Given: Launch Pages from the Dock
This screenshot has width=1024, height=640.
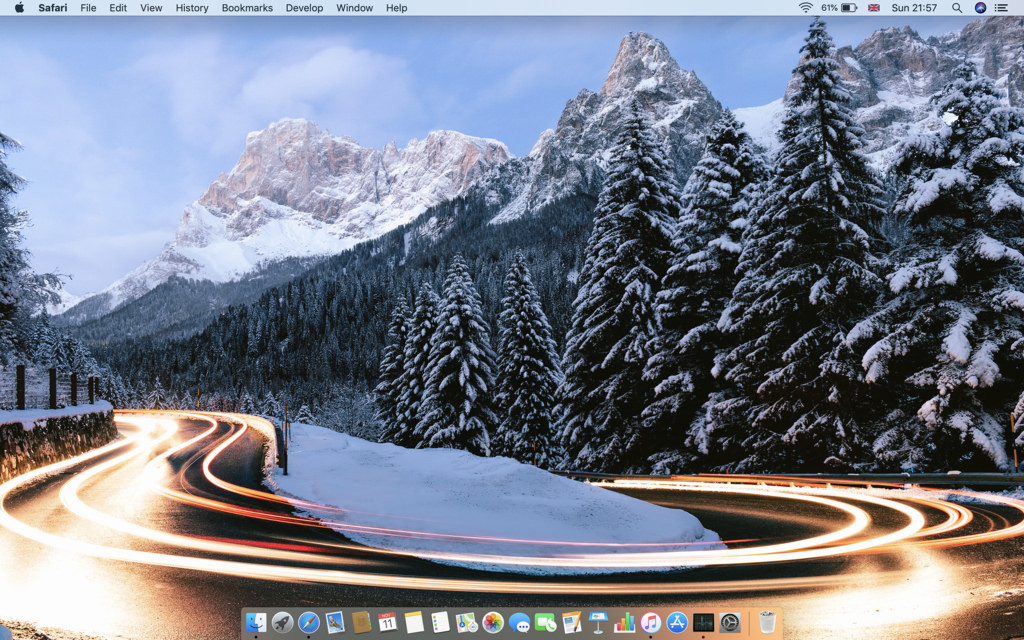Looking at the screenshot, I should pyautogui.click(x=571, y=622).
